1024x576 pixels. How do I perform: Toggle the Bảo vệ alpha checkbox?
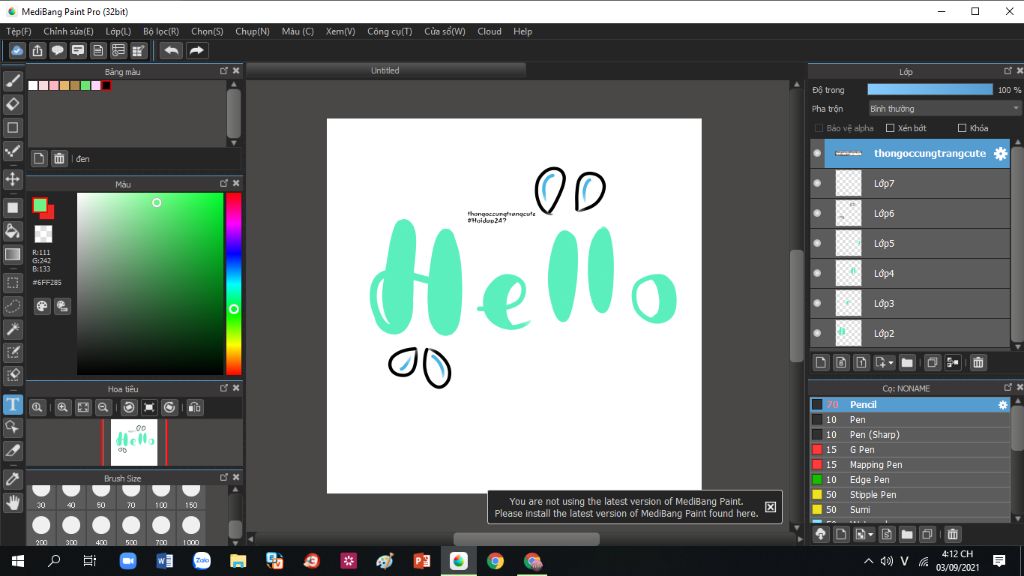(818, 128)
